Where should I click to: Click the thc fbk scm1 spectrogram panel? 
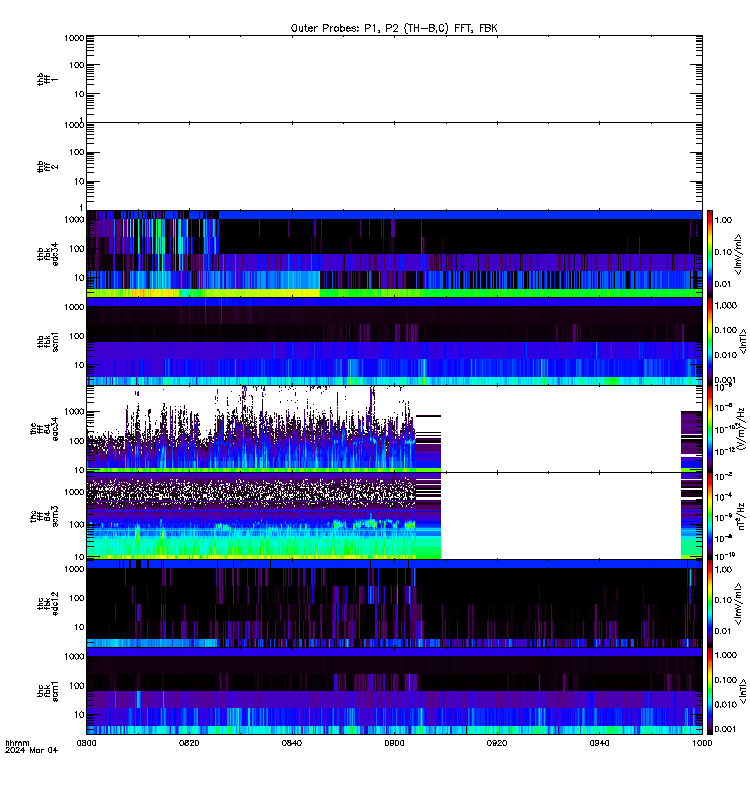394,691
